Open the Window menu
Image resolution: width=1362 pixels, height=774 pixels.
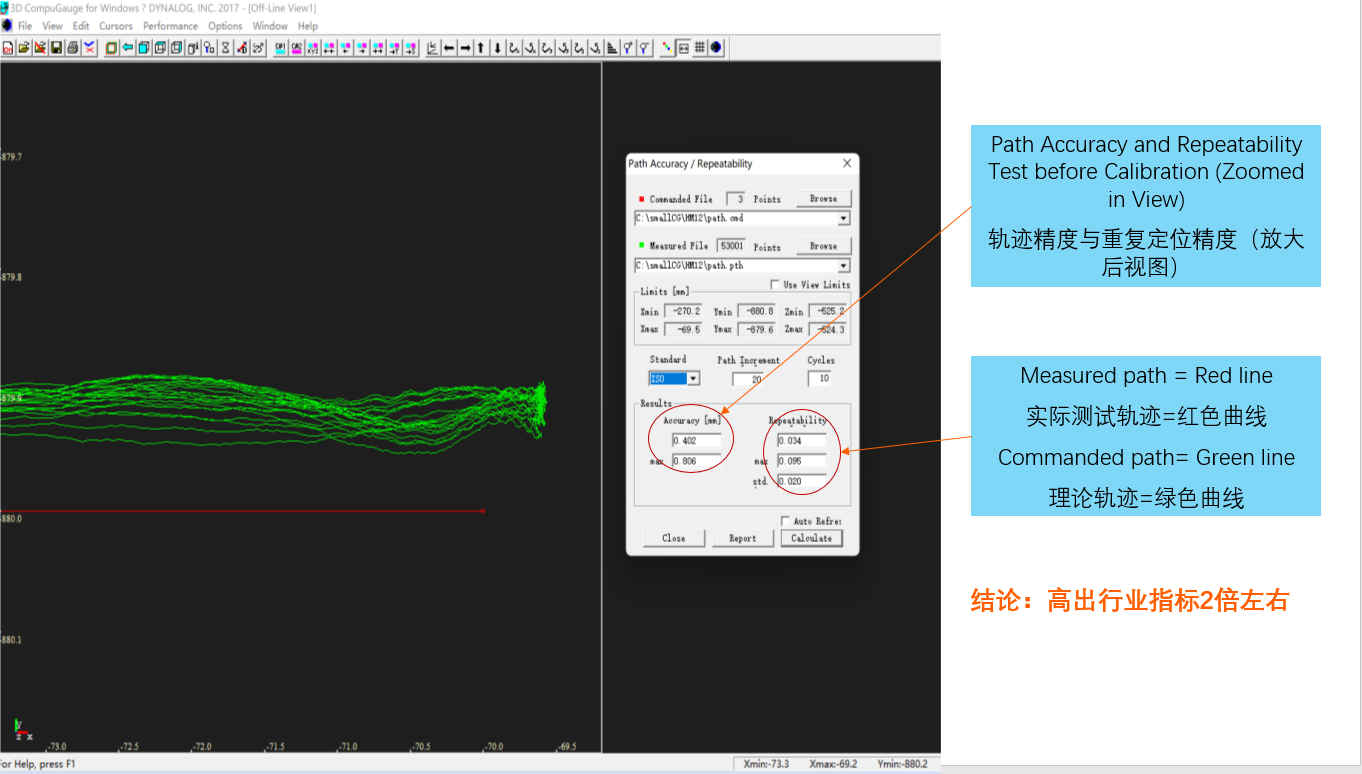270,26
